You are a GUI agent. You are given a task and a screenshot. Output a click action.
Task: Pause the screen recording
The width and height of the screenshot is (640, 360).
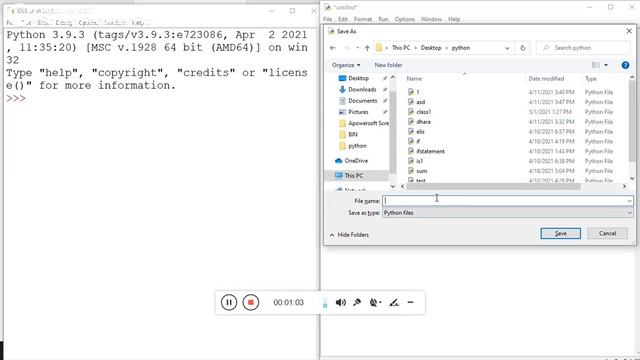click(x=229, y=302)
